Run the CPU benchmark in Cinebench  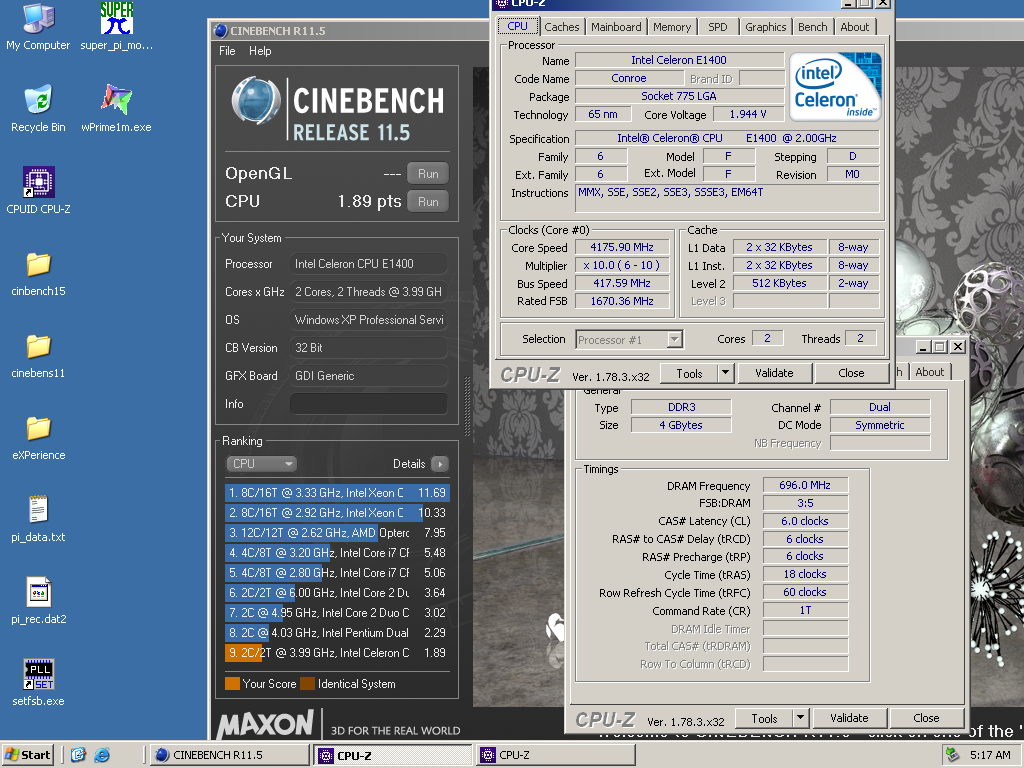coord(428,202)
